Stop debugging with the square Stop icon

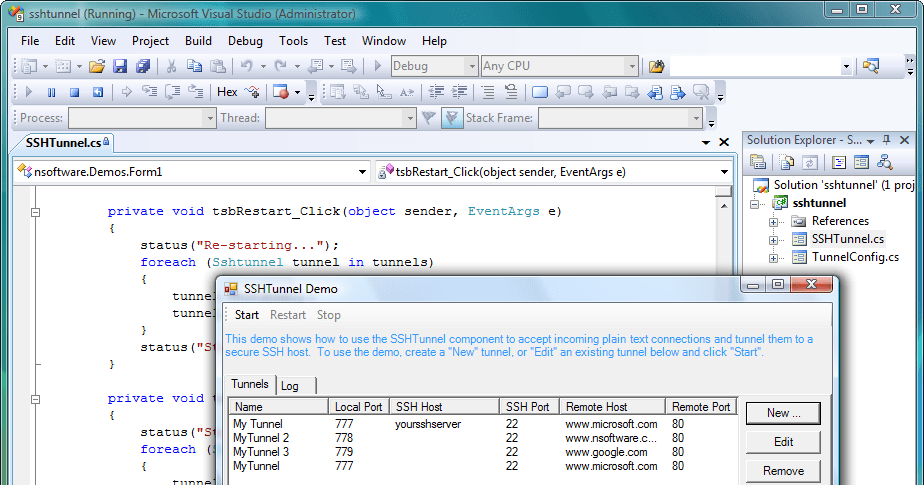pyautogui.click(x=75, y=92)
